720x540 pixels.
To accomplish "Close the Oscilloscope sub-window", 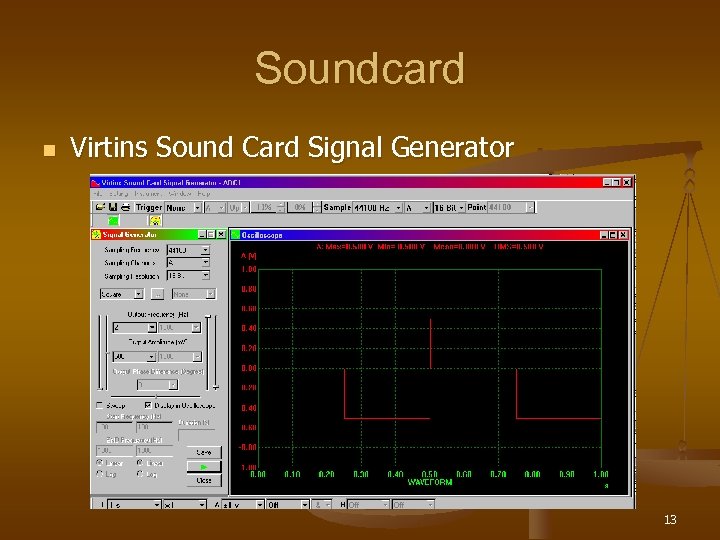I will tap(623, 235).
